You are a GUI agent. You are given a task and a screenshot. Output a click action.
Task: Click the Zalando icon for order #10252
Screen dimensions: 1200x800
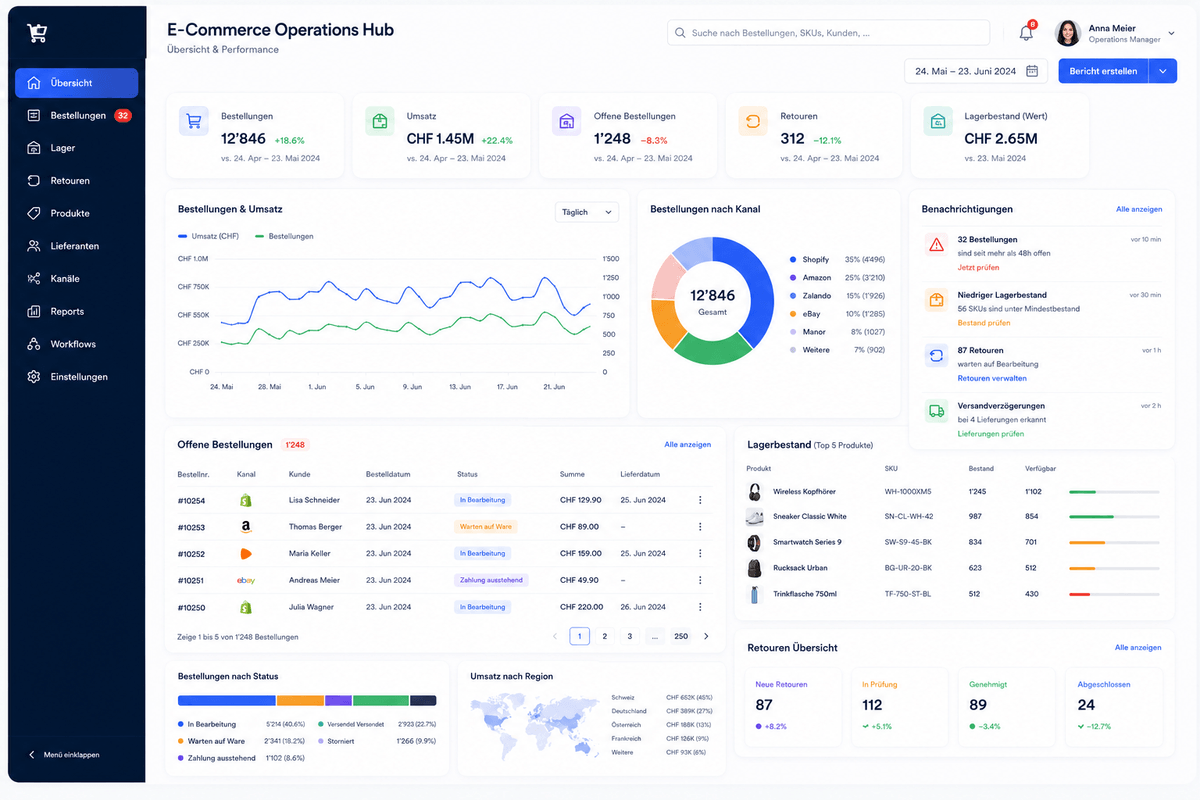click(x=245, y=553)
